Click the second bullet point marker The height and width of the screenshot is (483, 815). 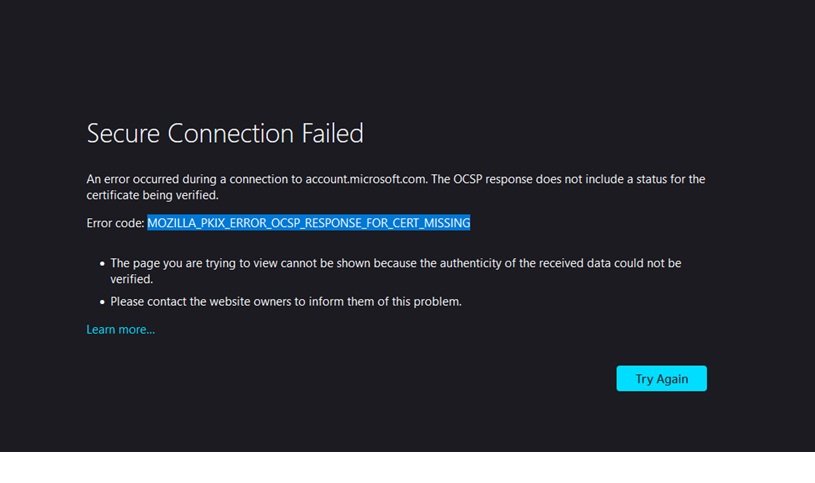[101, 302]
